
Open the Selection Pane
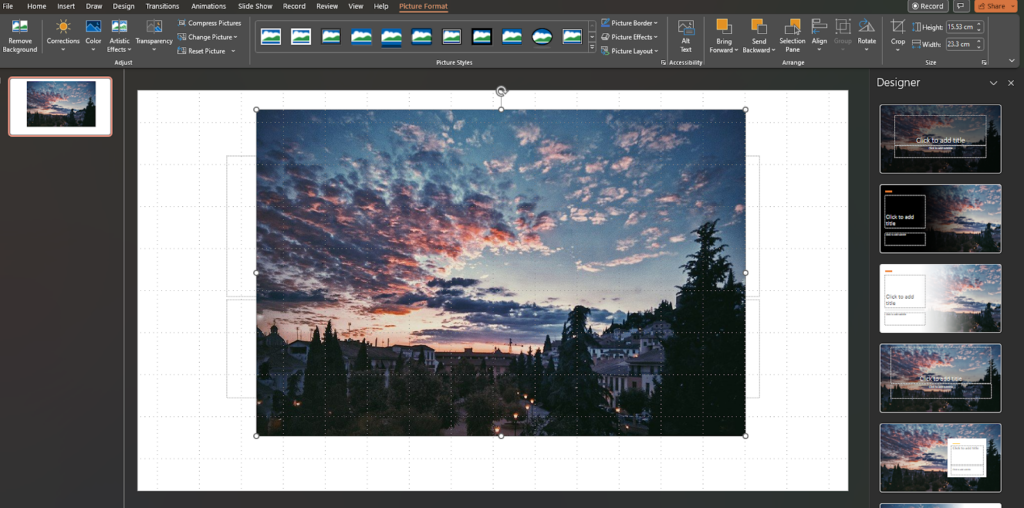click(x=792, y=35)
